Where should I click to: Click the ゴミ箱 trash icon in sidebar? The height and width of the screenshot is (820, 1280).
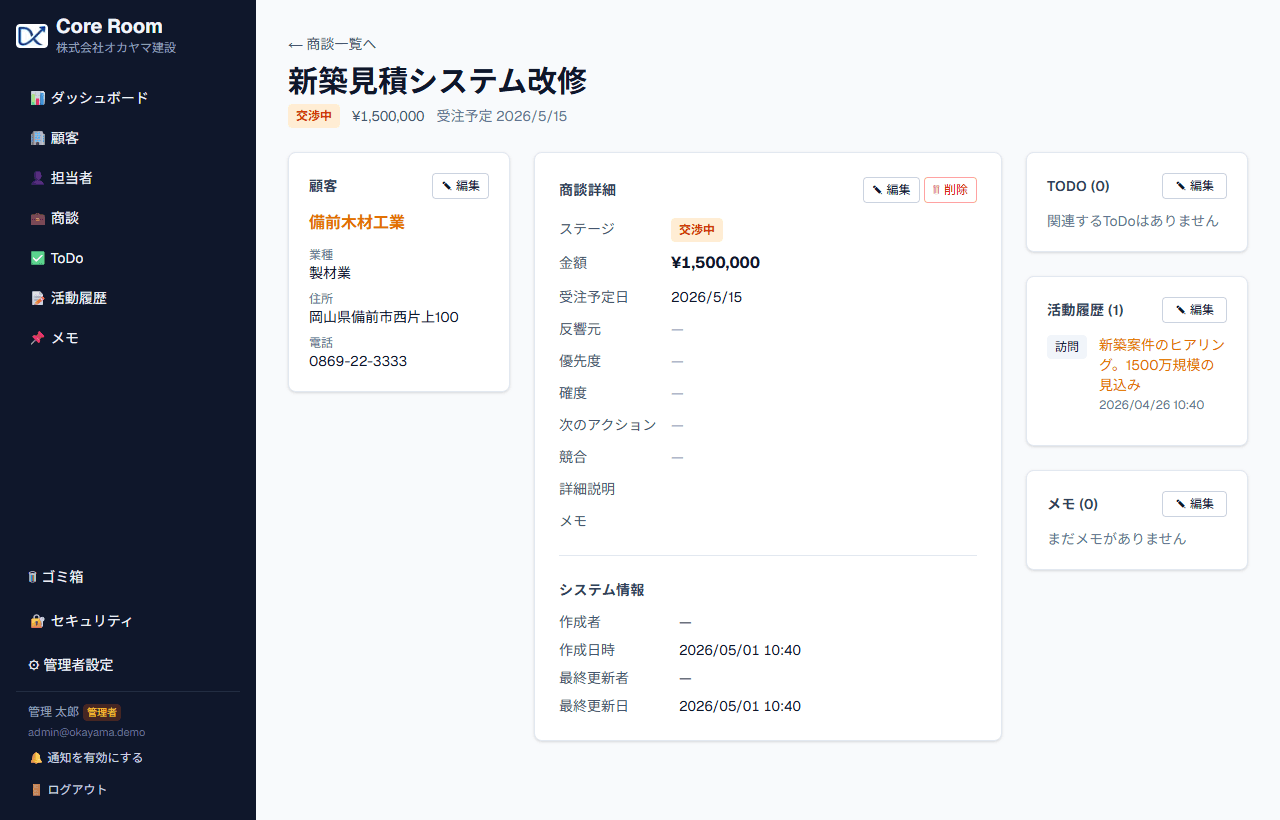(33, 577)
